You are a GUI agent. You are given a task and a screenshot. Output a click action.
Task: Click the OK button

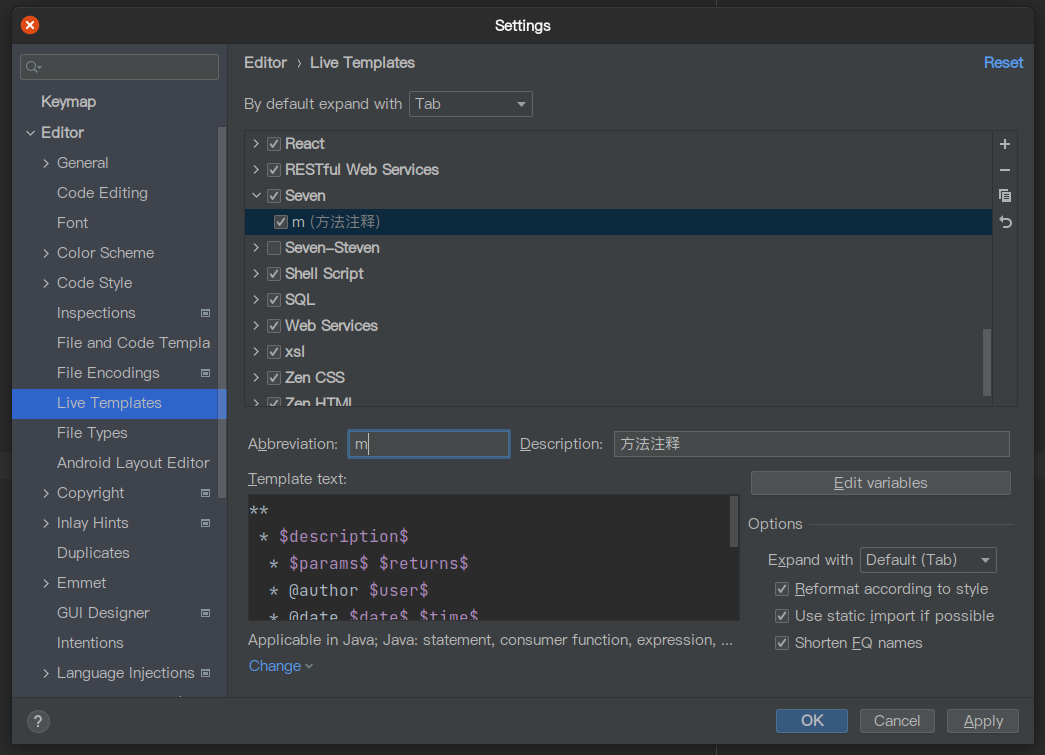coord(812,721)
